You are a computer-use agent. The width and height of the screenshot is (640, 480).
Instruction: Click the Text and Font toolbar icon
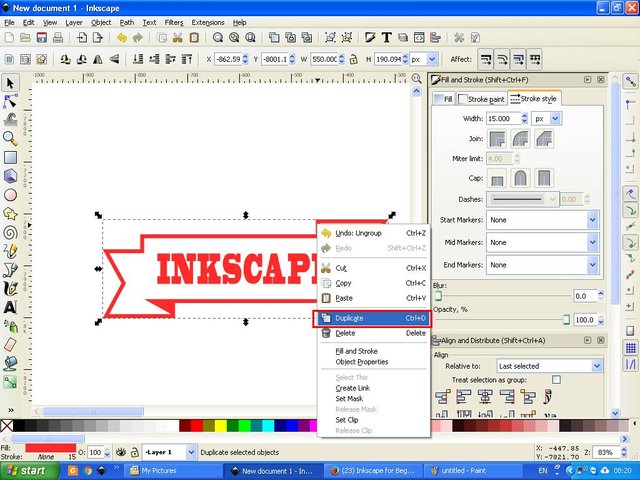(387, 38)
